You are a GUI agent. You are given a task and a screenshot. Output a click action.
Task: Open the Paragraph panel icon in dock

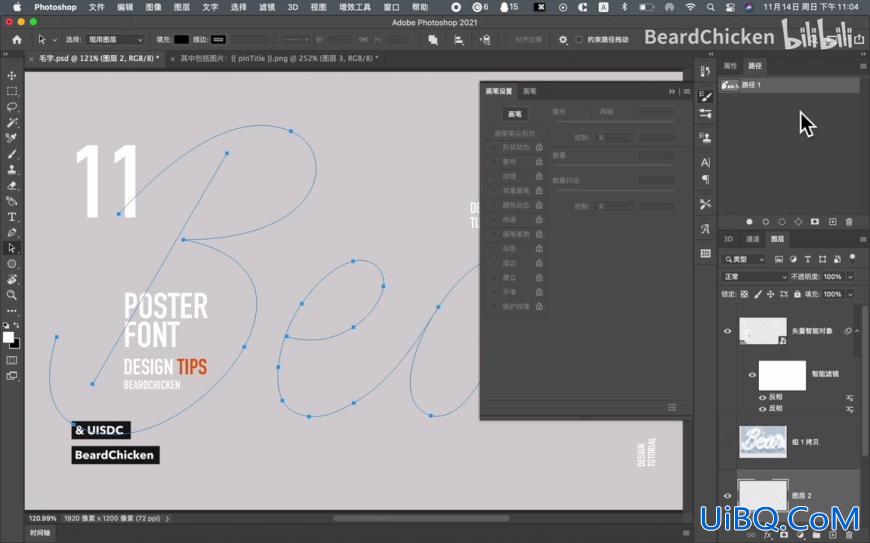(705, 179)
